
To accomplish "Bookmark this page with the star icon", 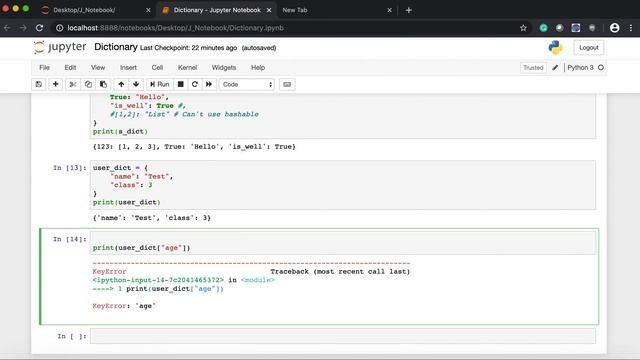I will 523,28.
